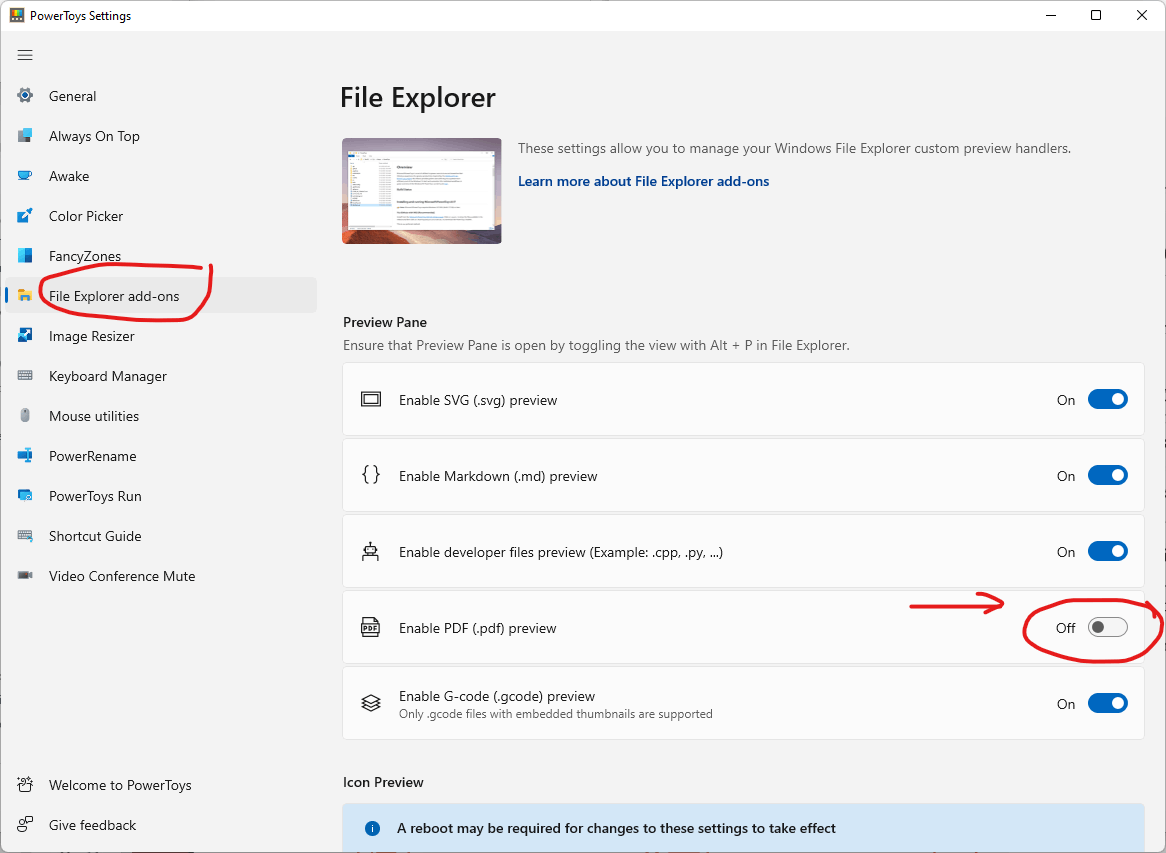Click the FancyZones icon
Screen dimensions: 1166x853
(x=24, y=255)
